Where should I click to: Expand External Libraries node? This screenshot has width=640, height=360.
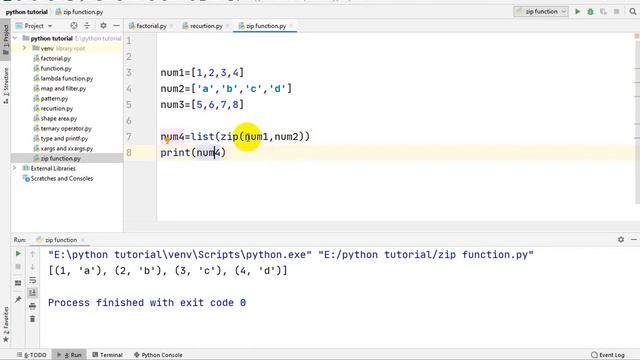(15, 168)
